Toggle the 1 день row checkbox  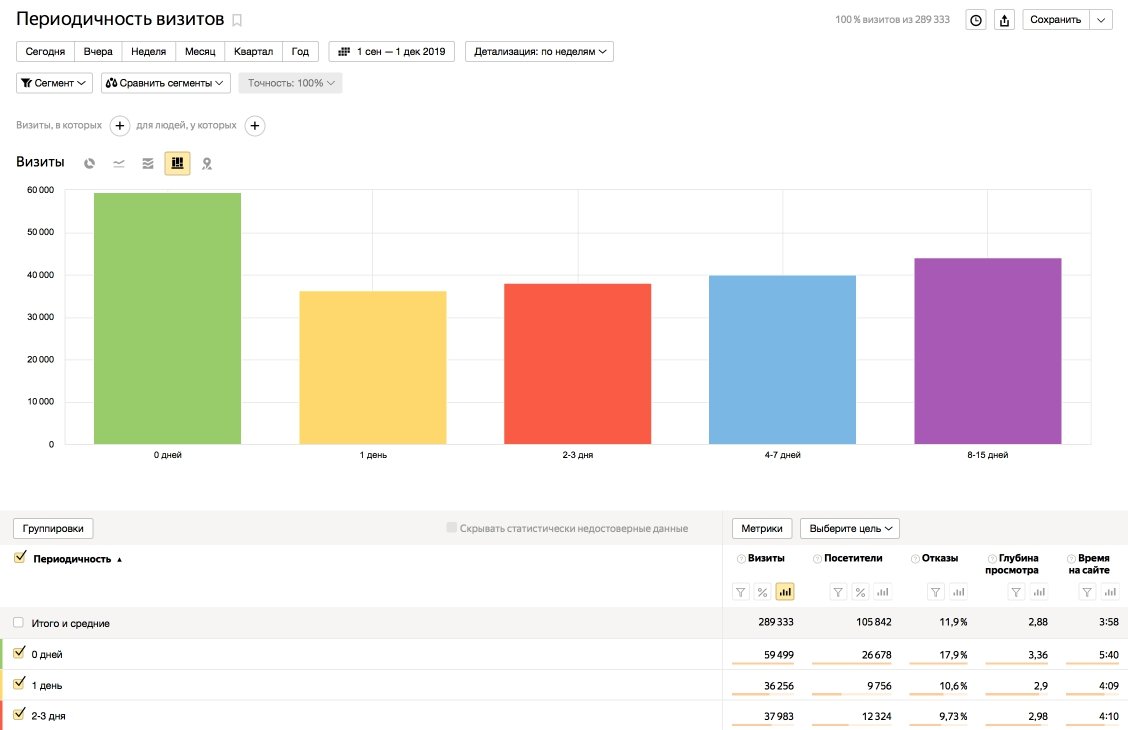click(19, 684)
